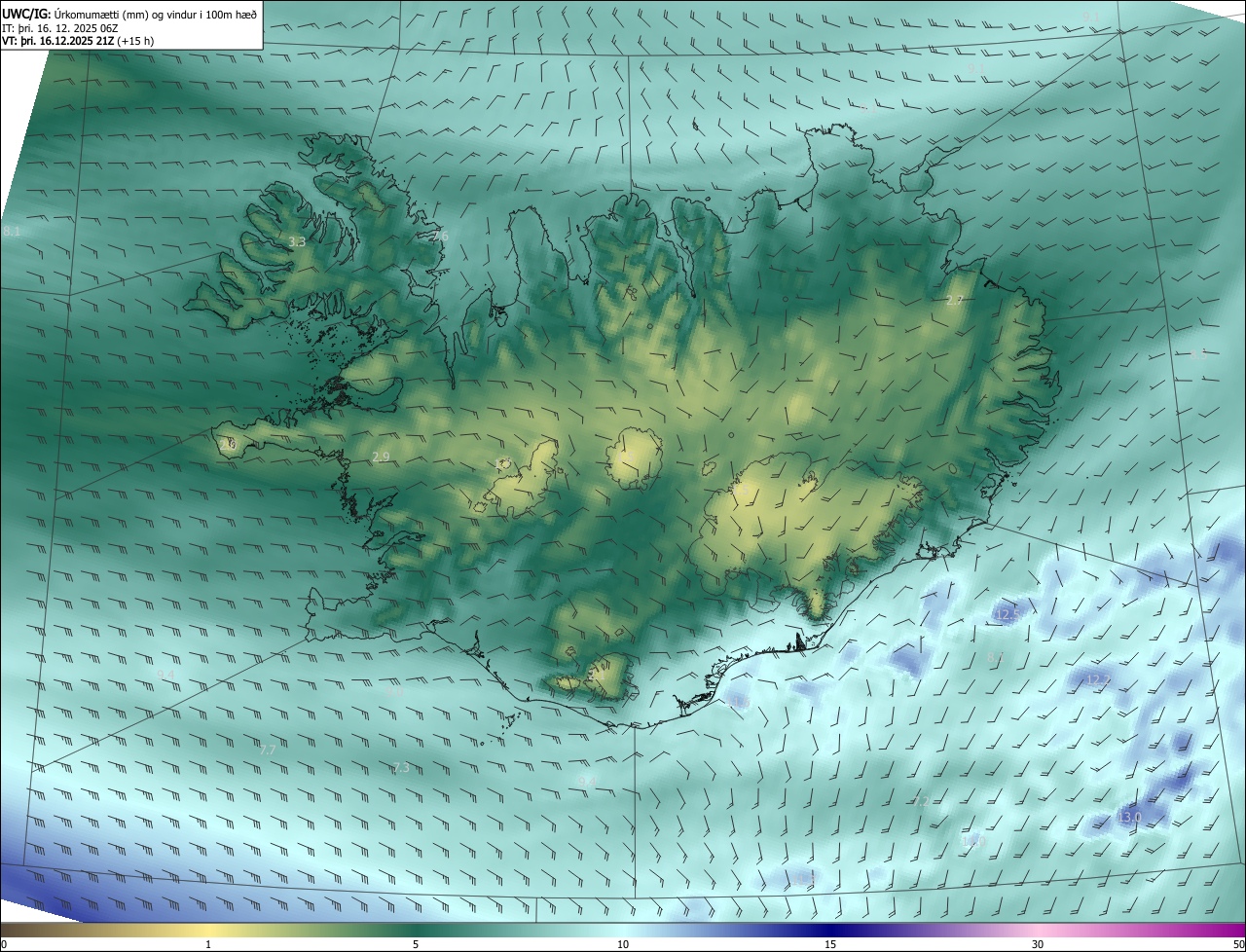Image resolution: width=1246 pixels, height=952 pixels.
Task: Click the 7.3 value in the southwest sea
Action: click(401, 768)
